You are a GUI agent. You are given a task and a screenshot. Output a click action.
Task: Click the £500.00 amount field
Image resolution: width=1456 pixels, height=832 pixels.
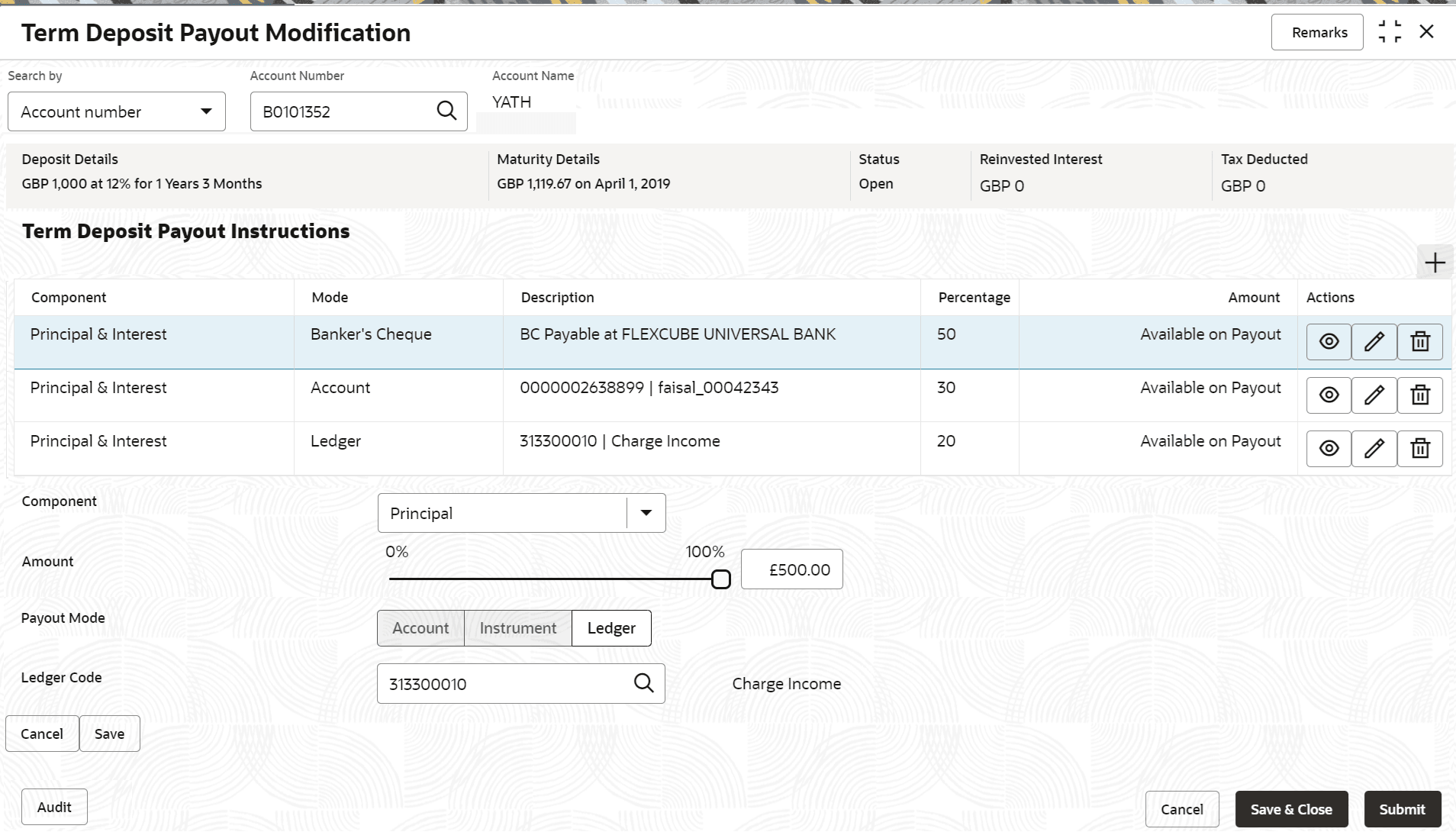click(x=792, y=569)
